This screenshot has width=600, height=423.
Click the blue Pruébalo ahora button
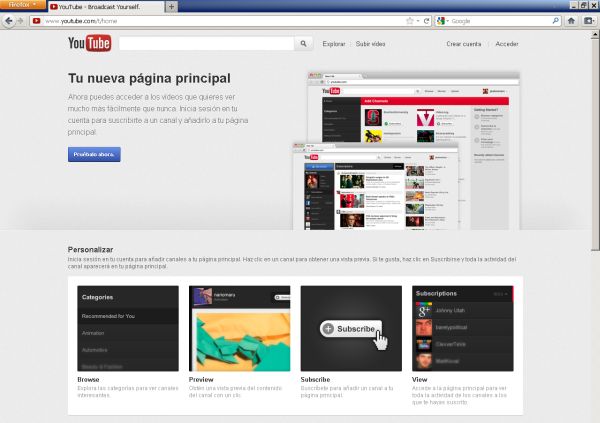pyautogui.click(x=94, y=154)
